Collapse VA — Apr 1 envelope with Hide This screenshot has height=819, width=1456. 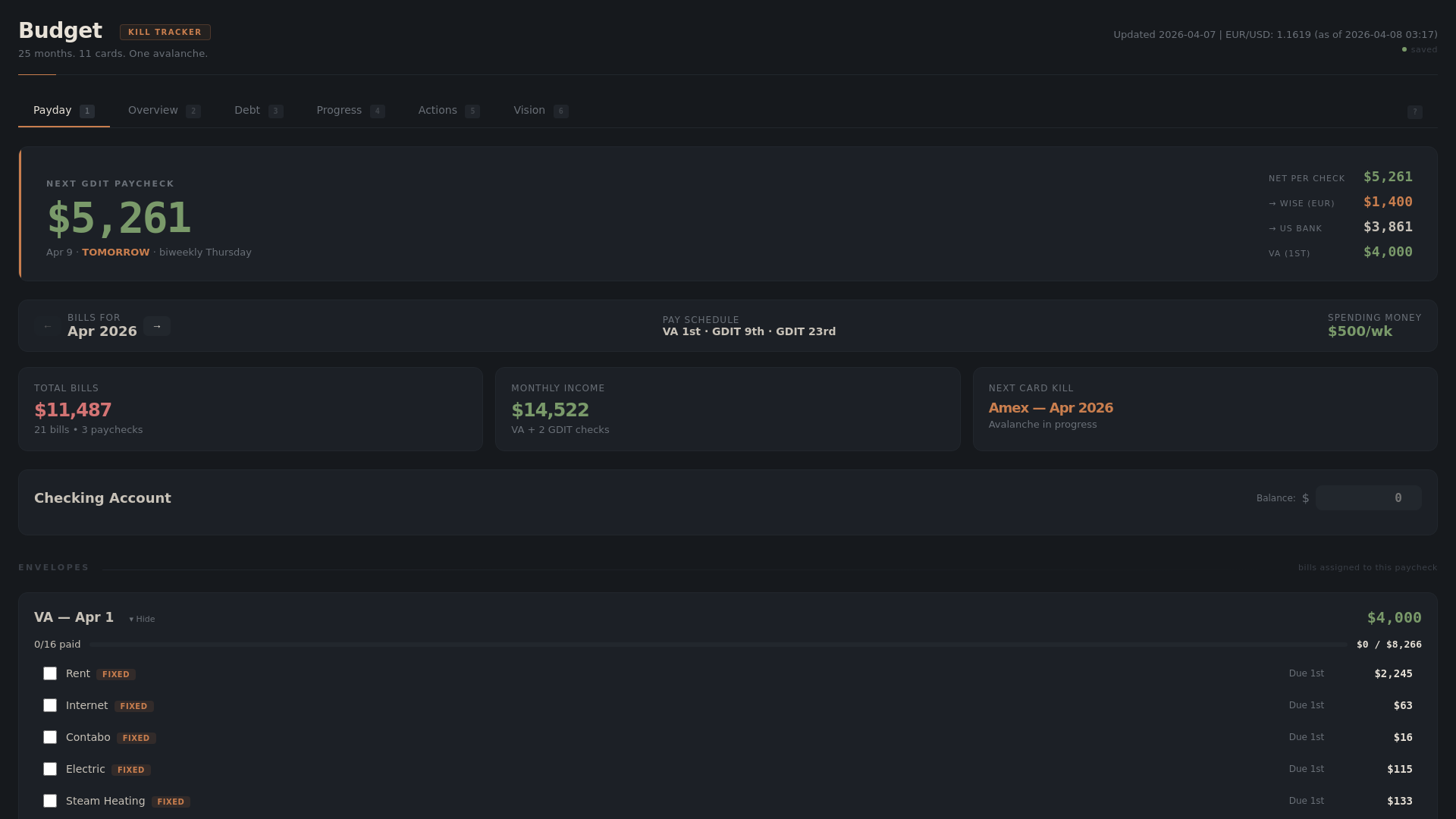point(142,619)
